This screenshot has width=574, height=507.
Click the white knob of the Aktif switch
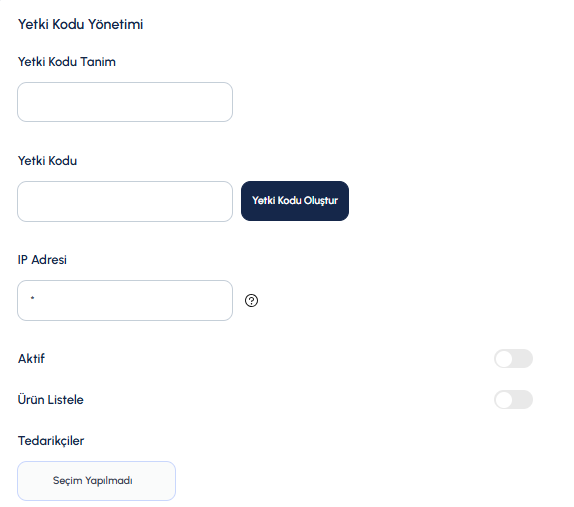tap(504, 359)
